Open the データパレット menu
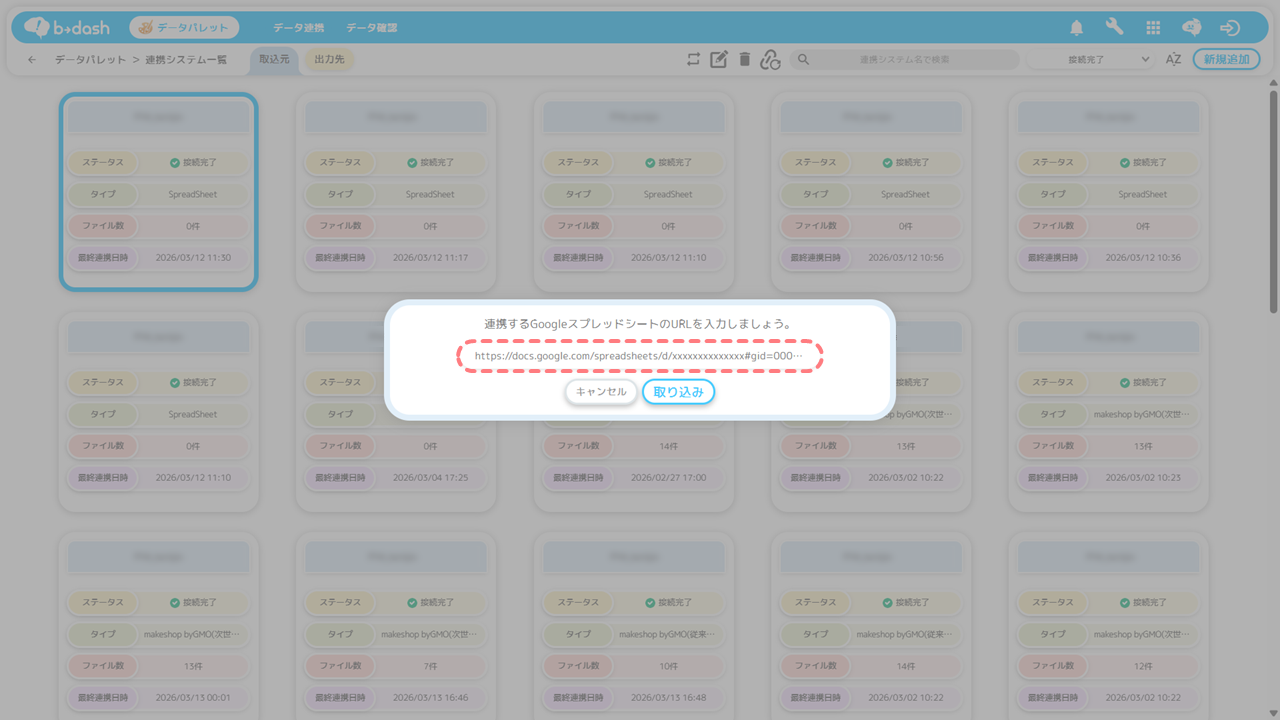This screenshot has height=720, width=1280. (x=184, y=28)
